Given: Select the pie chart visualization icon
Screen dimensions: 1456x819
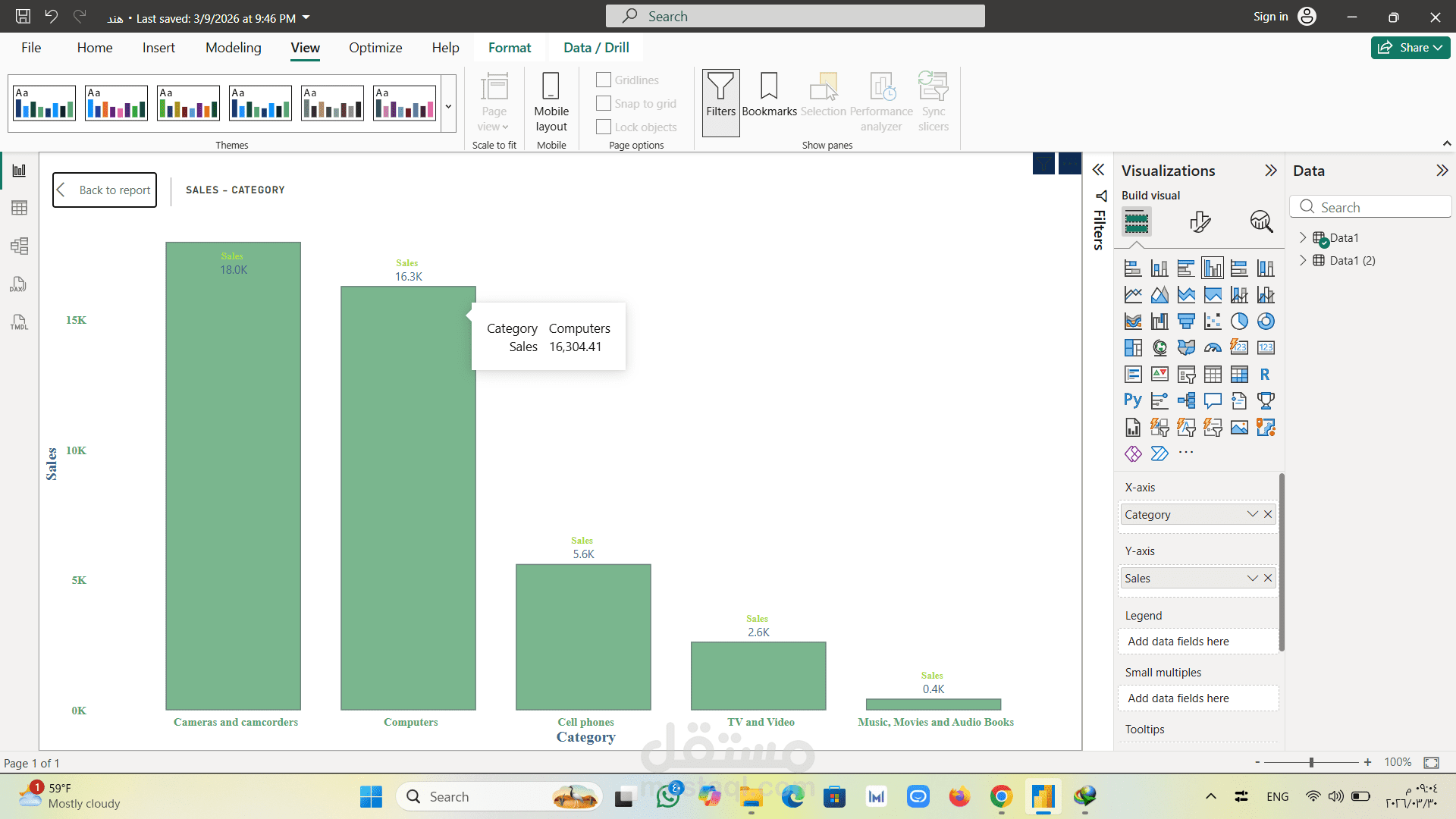Looking at the screenshot, I should (x=1239, y=322).
